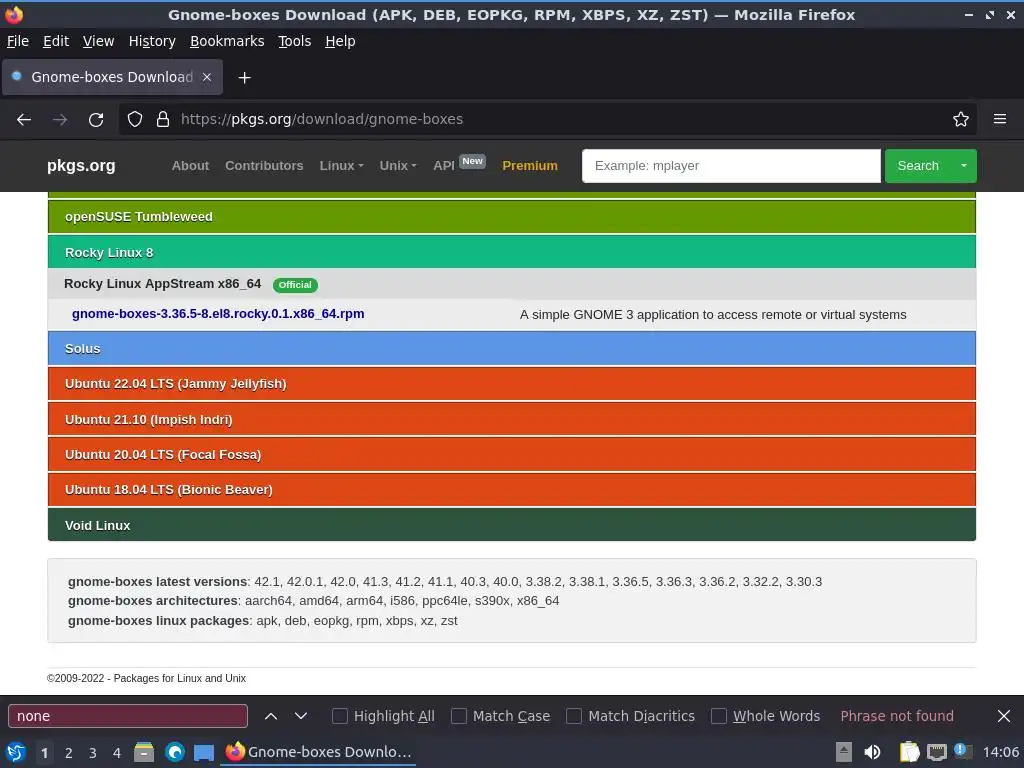The image size is (1024, 768).
Task: Focus the package search field
Action: coord(731,166)
